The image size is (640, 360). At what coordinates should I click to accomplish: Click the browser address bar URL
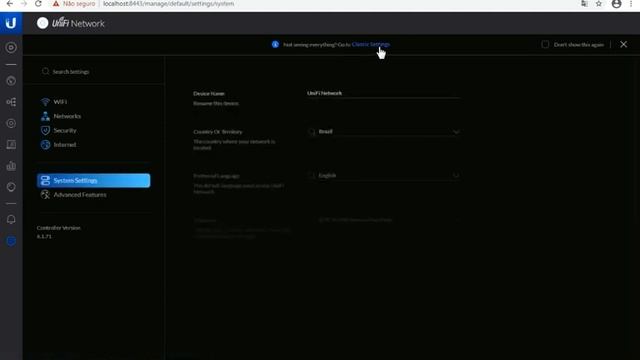click(169, 4)
